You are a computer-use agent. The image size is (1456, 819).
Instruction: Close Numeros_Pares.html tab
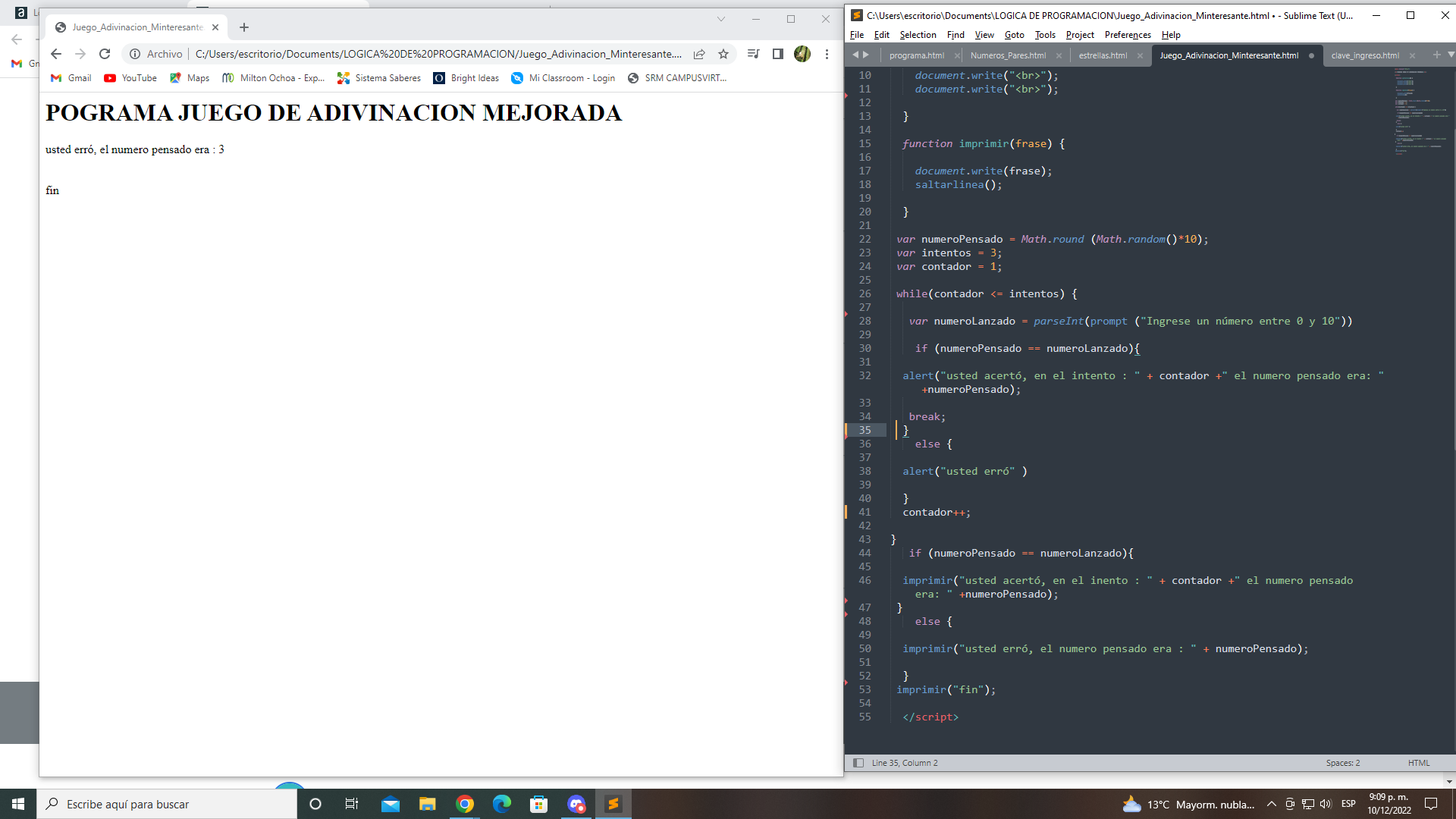1059,55
